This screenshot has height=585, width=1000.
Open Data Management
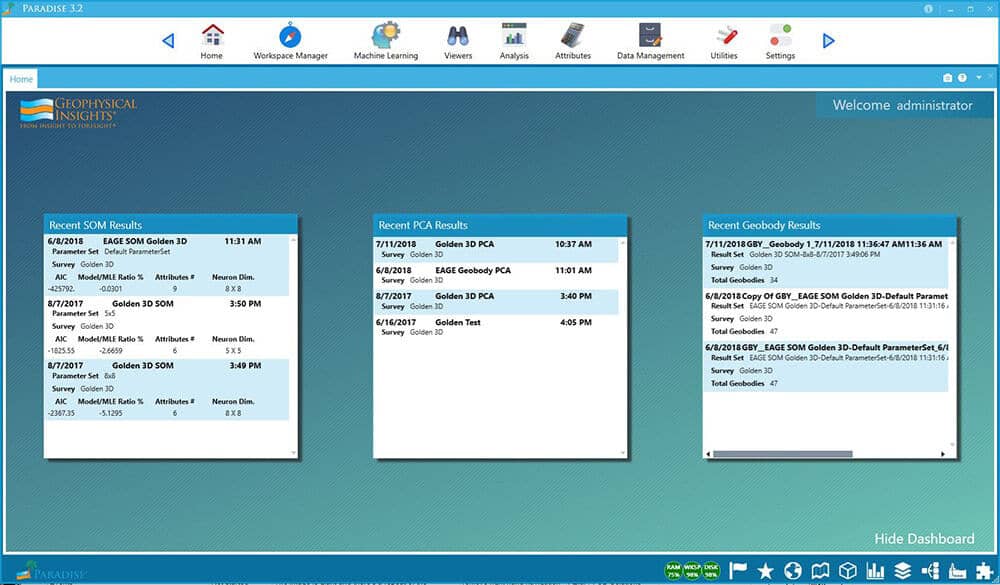[651, 41]
